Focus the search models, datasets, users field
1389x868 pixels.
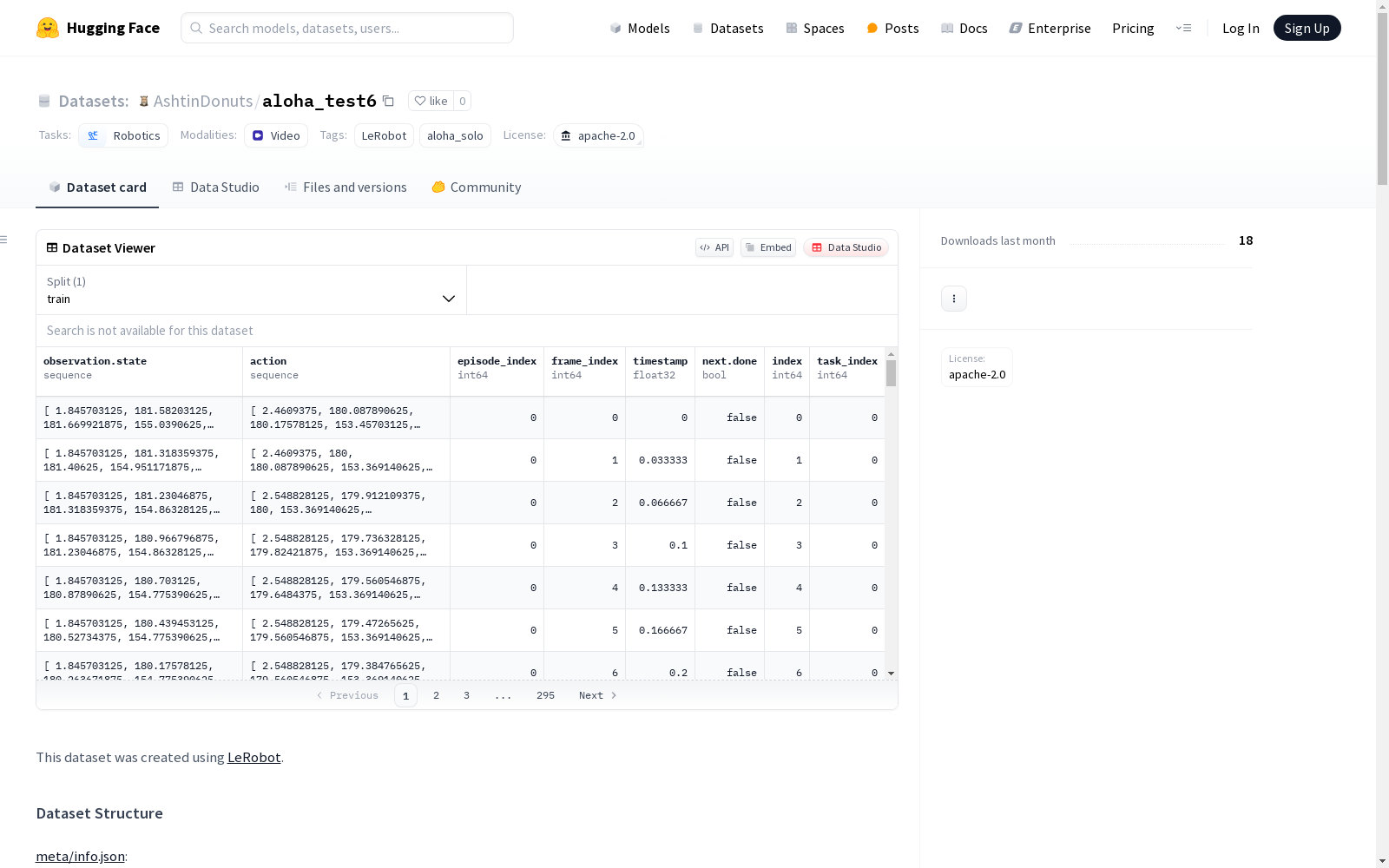click(x=347, y=28)
